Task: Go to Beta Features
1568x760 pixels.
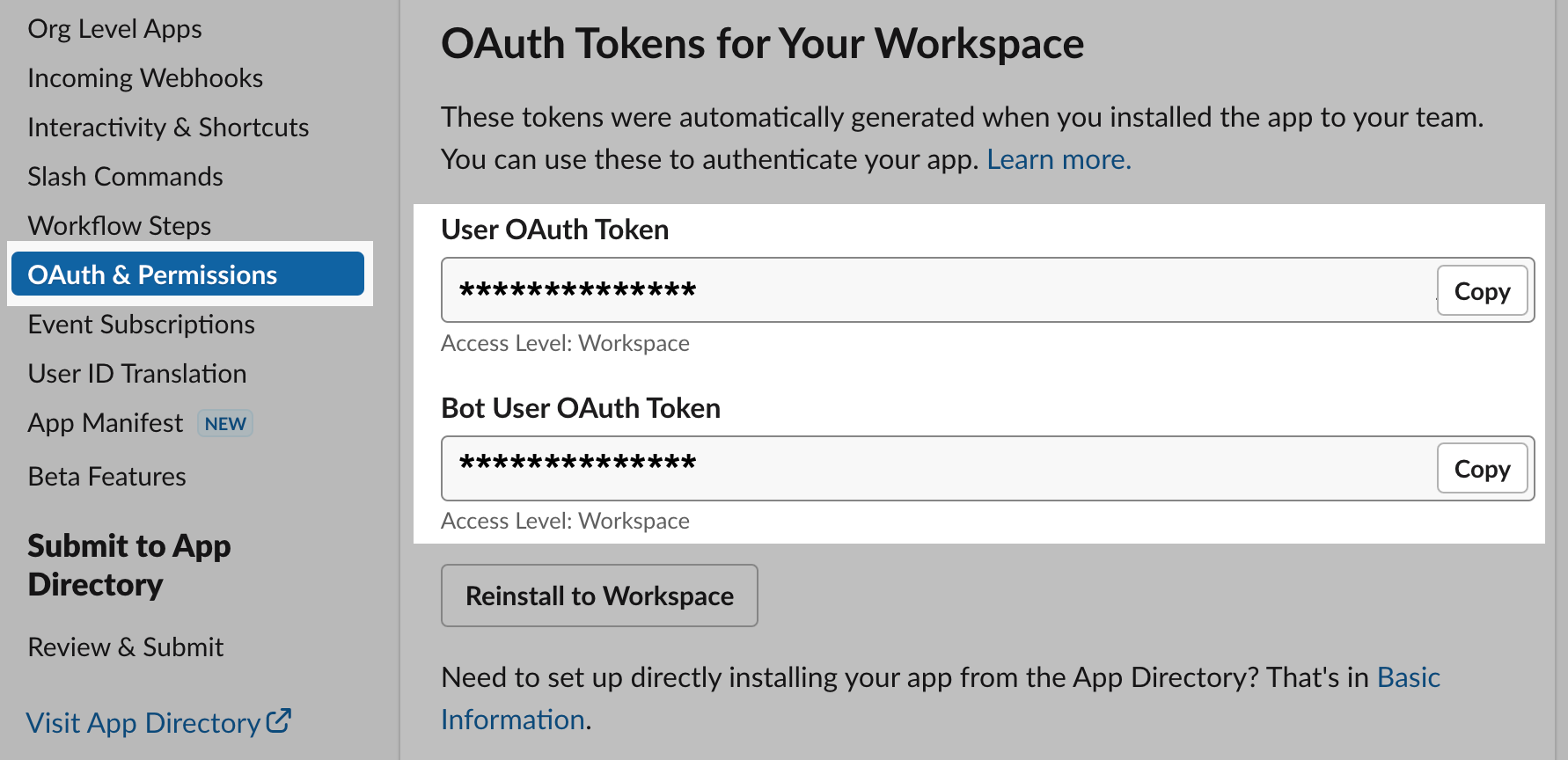Action: pos(106,476)
